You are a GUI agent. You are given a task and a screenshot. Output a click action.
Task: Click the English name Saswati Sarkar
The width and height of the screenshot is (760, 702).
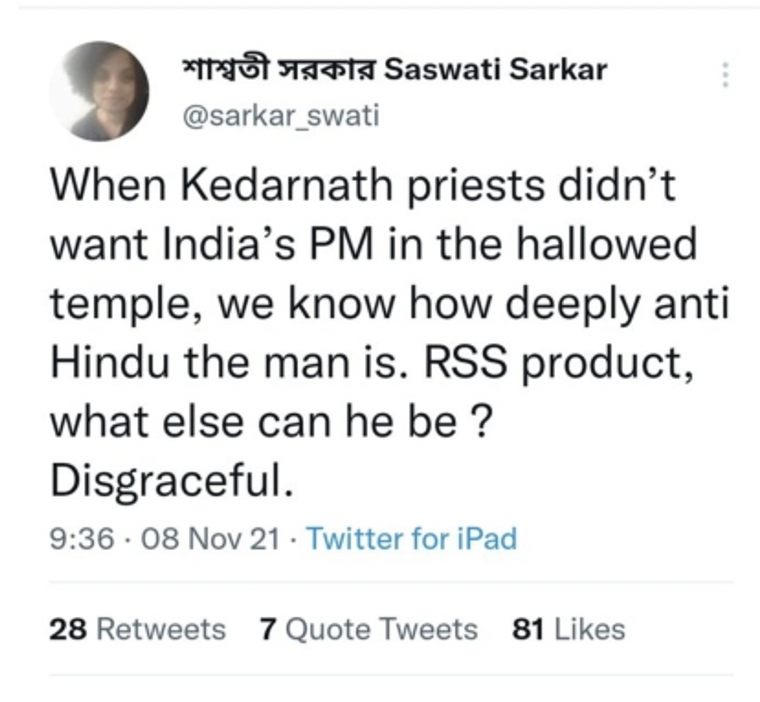coord(495,69)
